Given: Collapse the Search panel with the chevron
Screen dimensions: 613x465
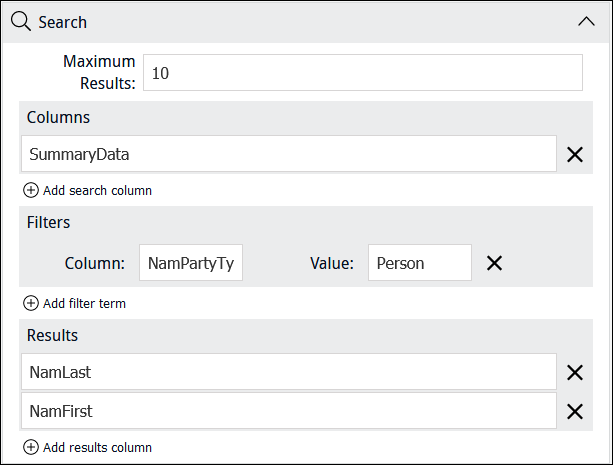Looking at the screenshot, I should point(586,22).
